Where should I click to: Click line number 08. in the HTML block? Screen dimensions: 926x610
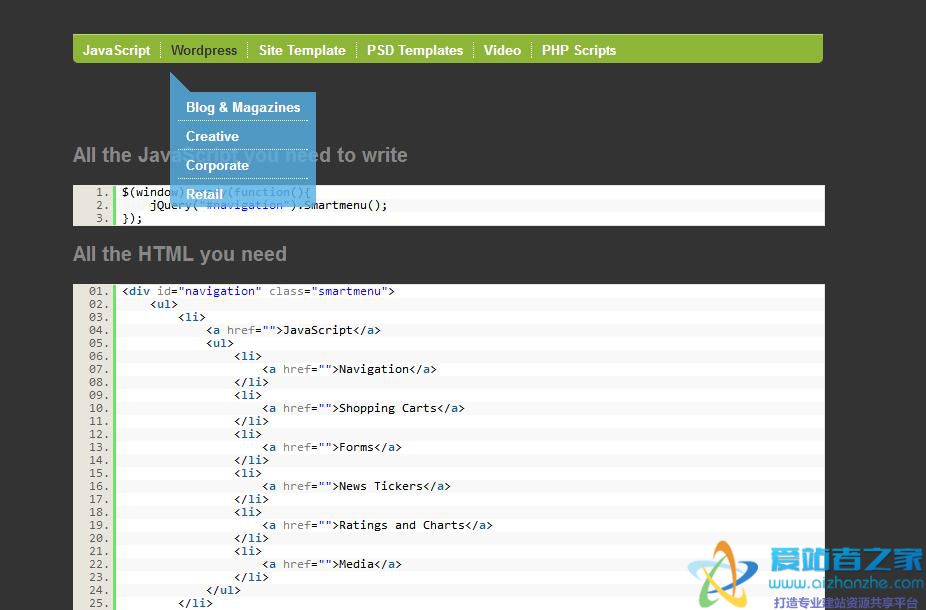[x=99, y=382]
